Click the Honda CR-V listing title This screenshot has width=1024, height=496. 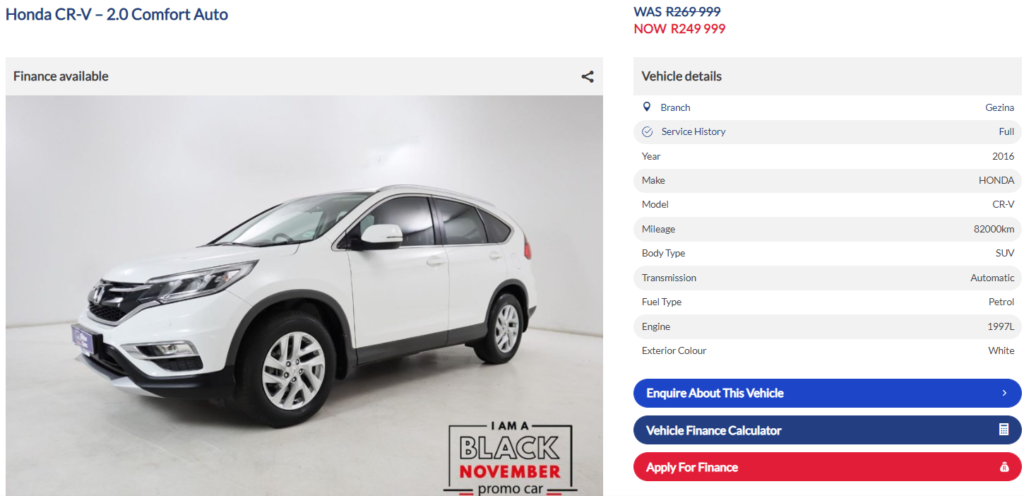(117, 14)
